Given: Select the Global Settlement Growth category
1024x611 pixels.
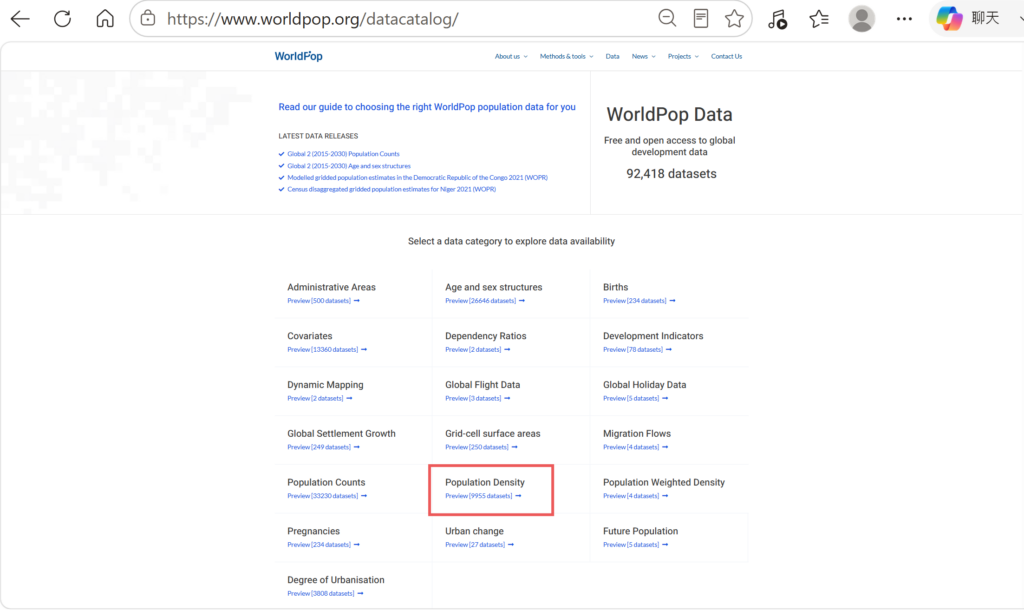Looking at the screenshot, I should click(342, 433).
